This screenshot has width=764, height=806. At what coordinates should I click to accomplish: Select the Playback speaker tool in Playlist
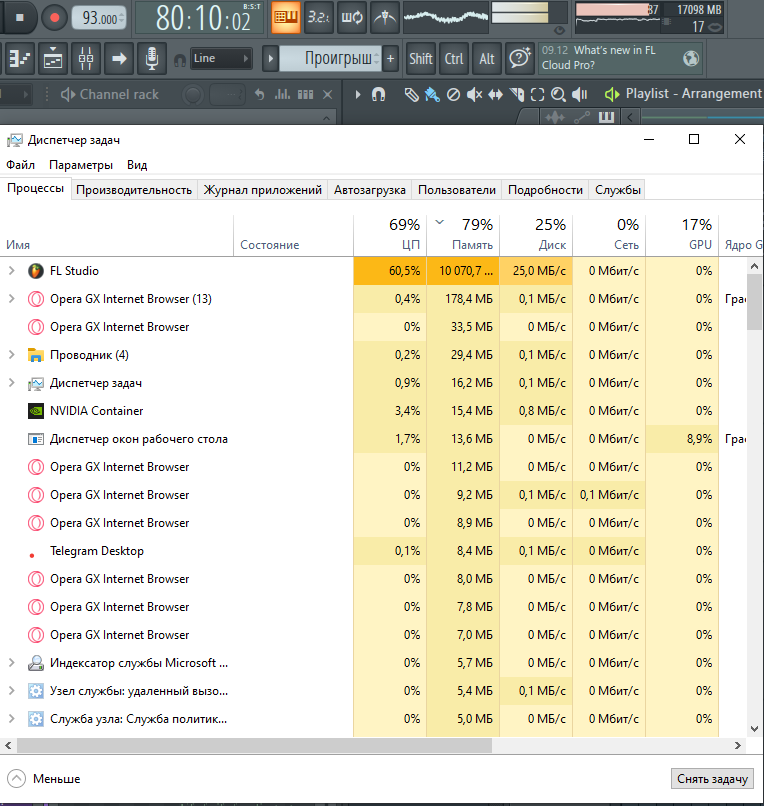coord(579,95)
